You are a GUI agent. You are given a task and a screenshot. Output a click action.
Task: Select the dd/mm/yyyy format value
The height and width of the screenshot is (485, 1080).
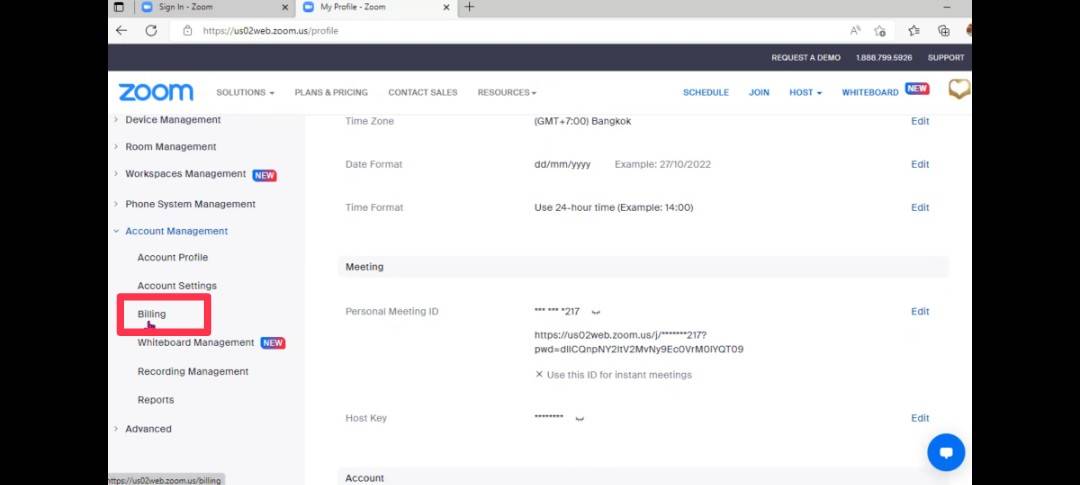562,165
